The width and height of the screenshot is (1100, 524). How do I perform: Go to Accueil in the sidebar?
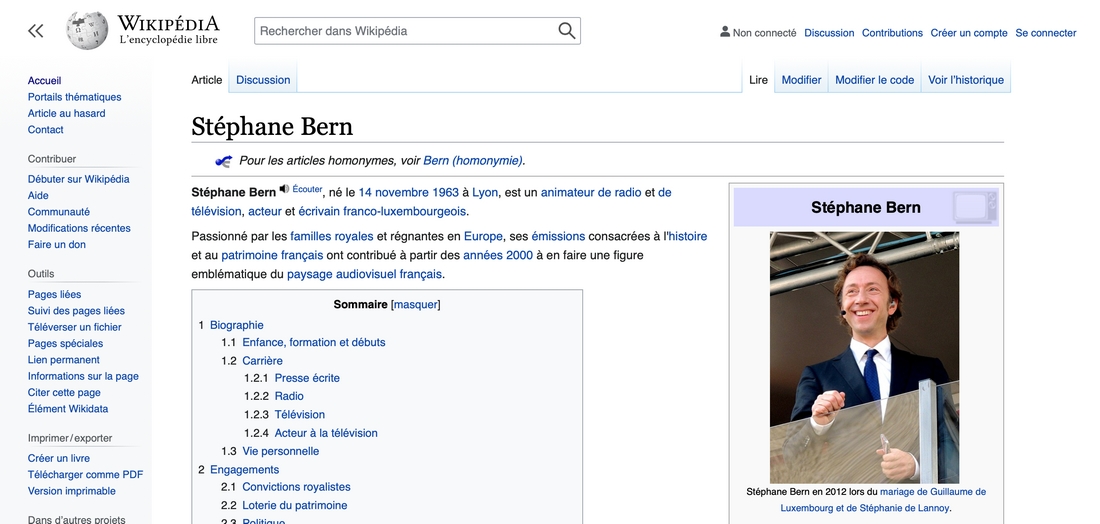pos(44,81)
